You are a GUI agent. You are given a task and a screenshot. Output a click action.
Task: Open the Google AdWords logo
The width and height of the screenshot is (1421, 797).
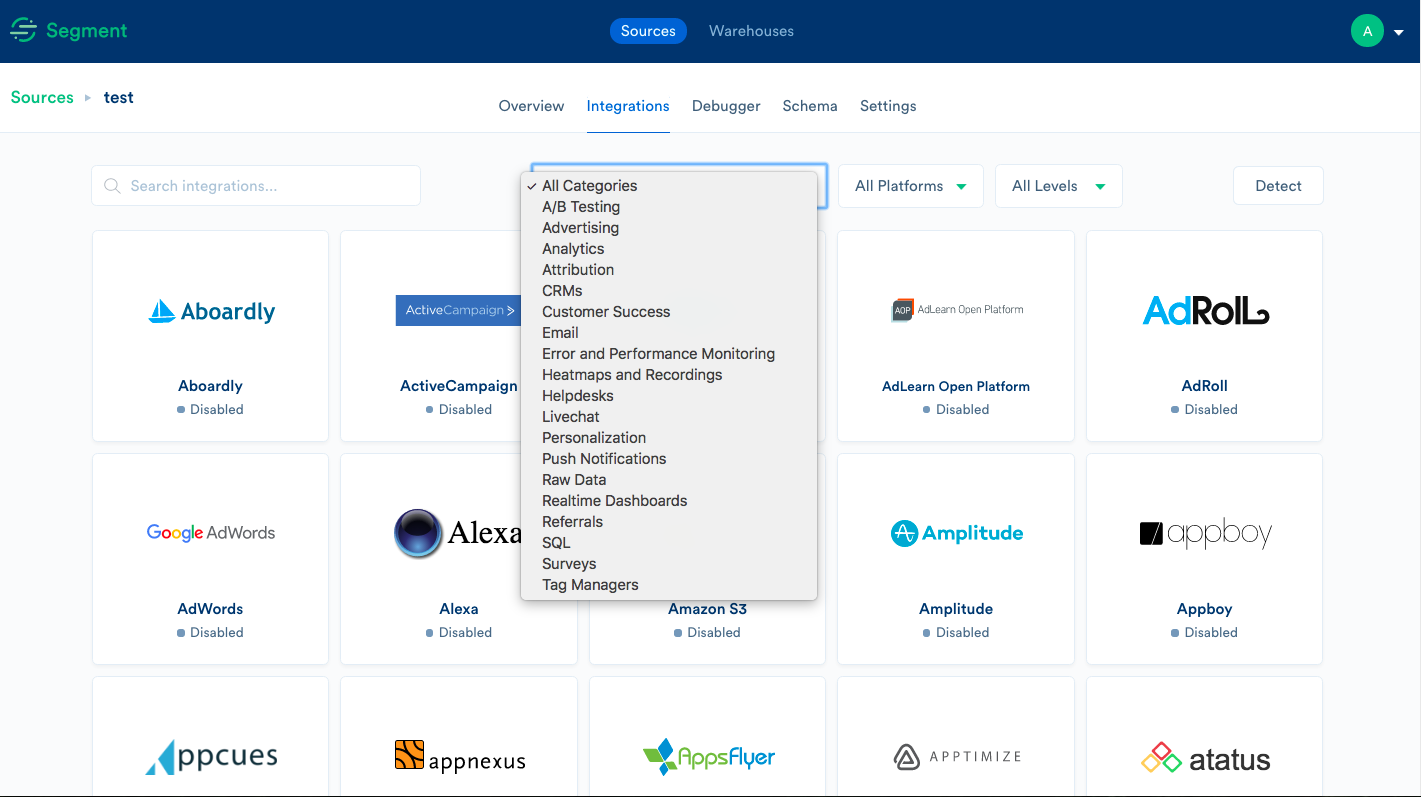click(x=211, y=533)
